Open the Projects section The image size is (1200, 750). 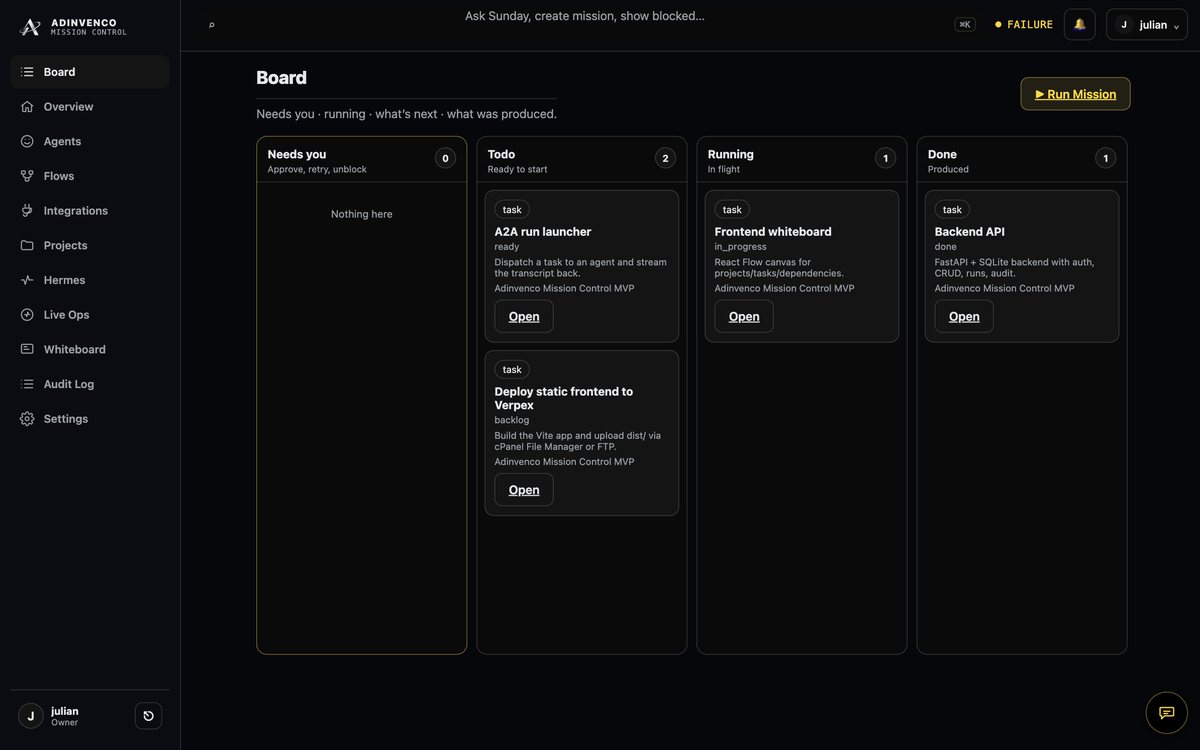(90, 245)
